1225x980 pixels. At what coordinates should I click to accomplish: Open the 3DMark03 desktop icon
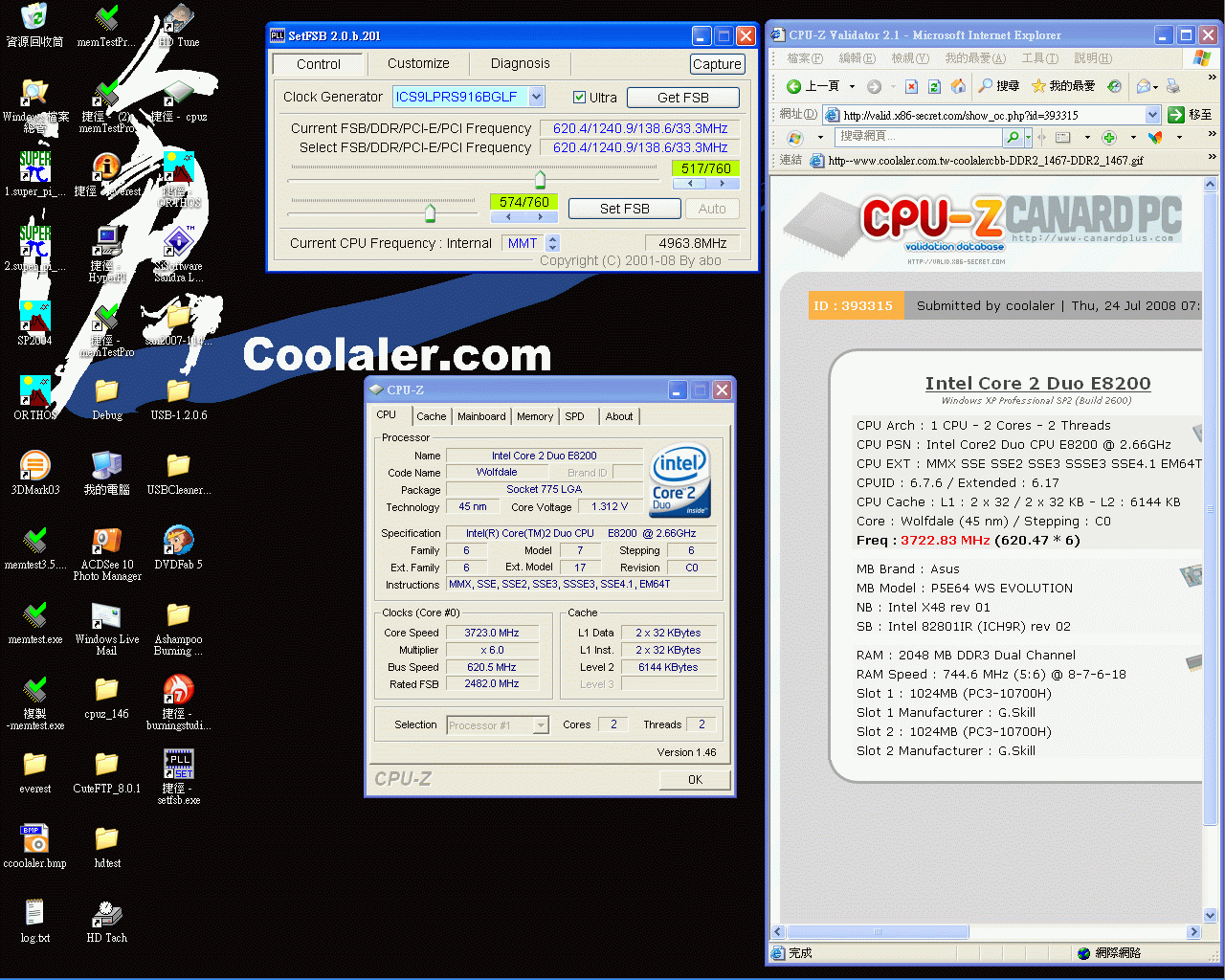point(35,466)
